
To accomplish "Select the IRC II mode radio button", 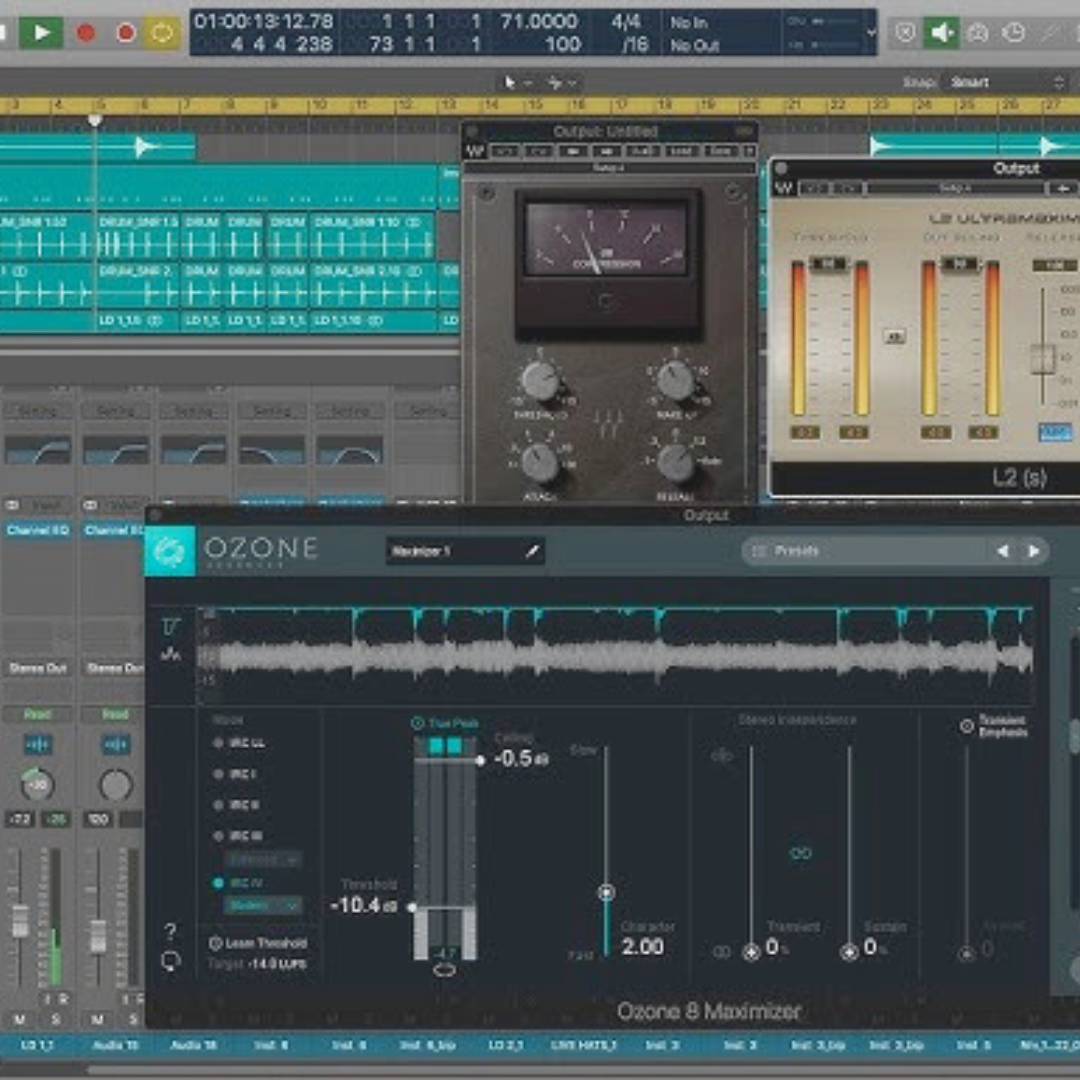I will 218,805.
